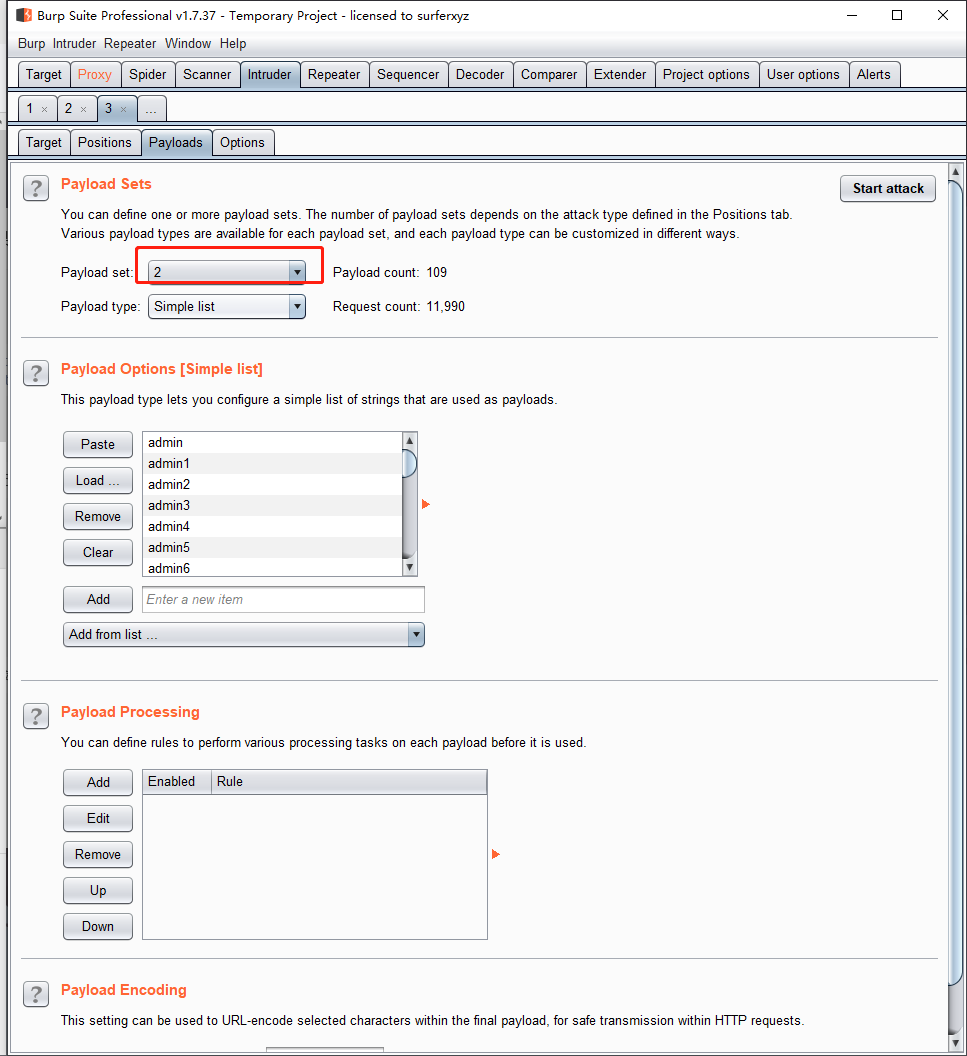Open the User options tab
Viewport: 967px width, 1056px height.
coord(803,74)
